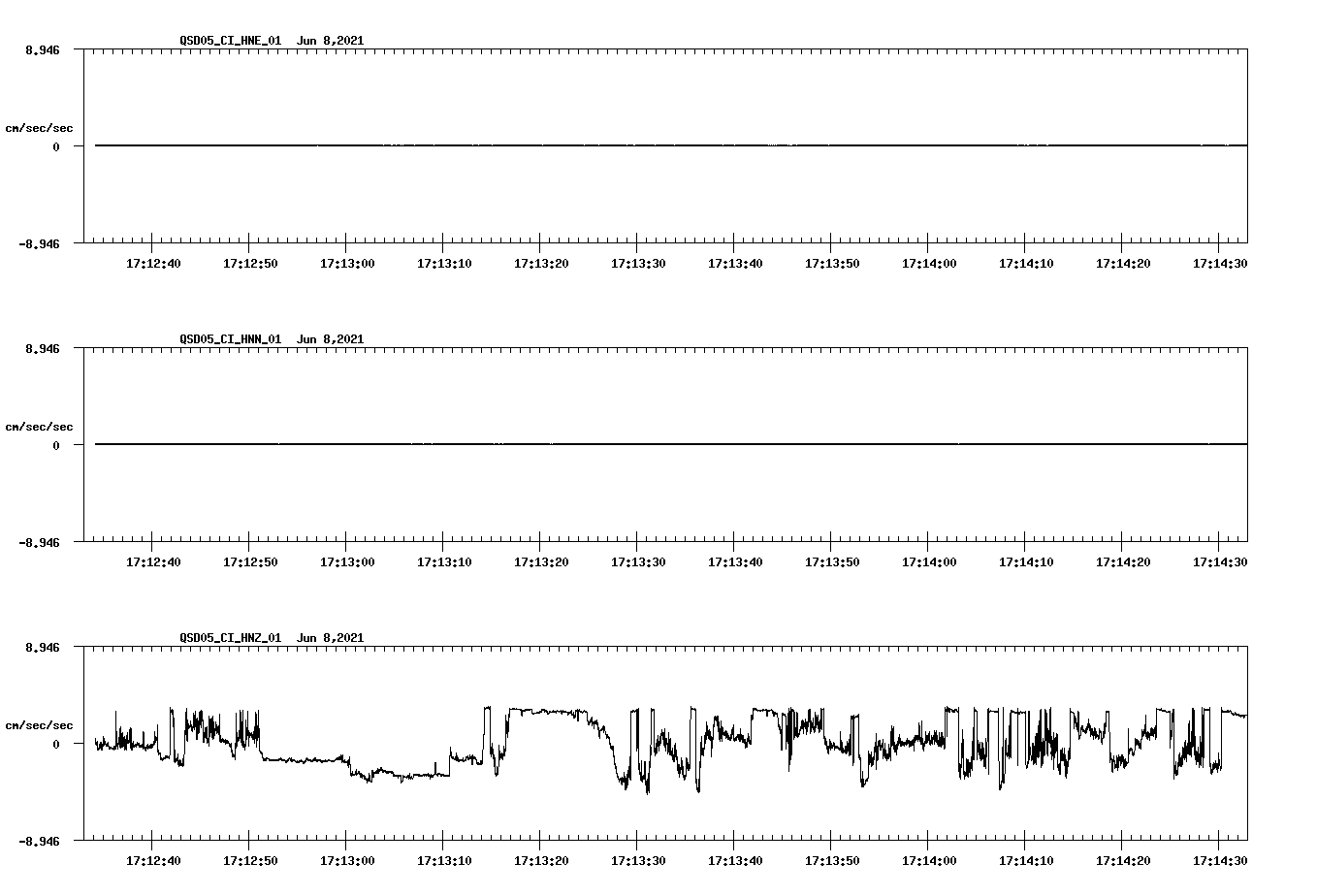Click the 0 axis label on HNZ plot
The image size is (1317, 896).
[x=56, y=745]
